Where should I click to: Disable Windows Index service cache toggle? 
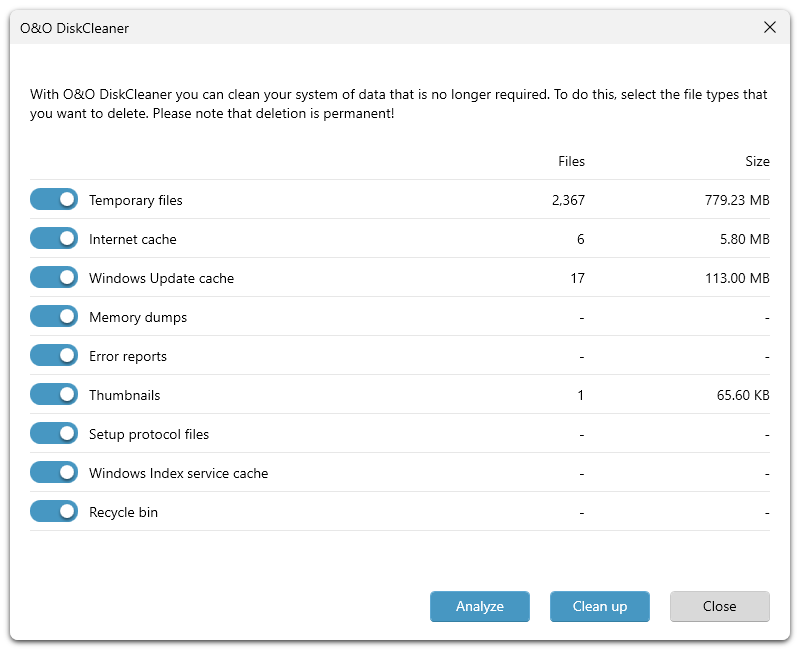coord(54,473)
